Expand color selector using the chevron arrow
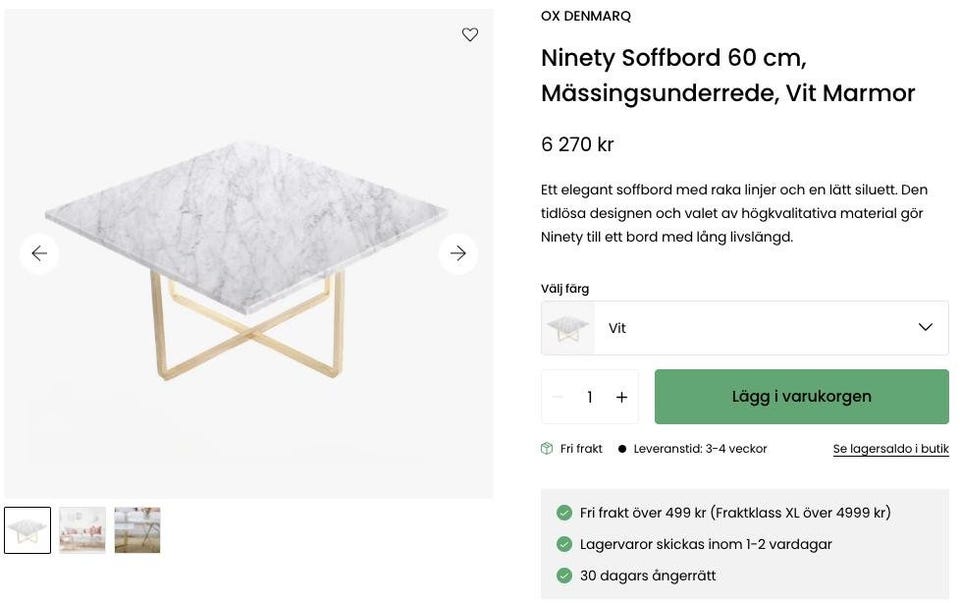This screenshot has height=603, width=960. click(x=925, y=328)
